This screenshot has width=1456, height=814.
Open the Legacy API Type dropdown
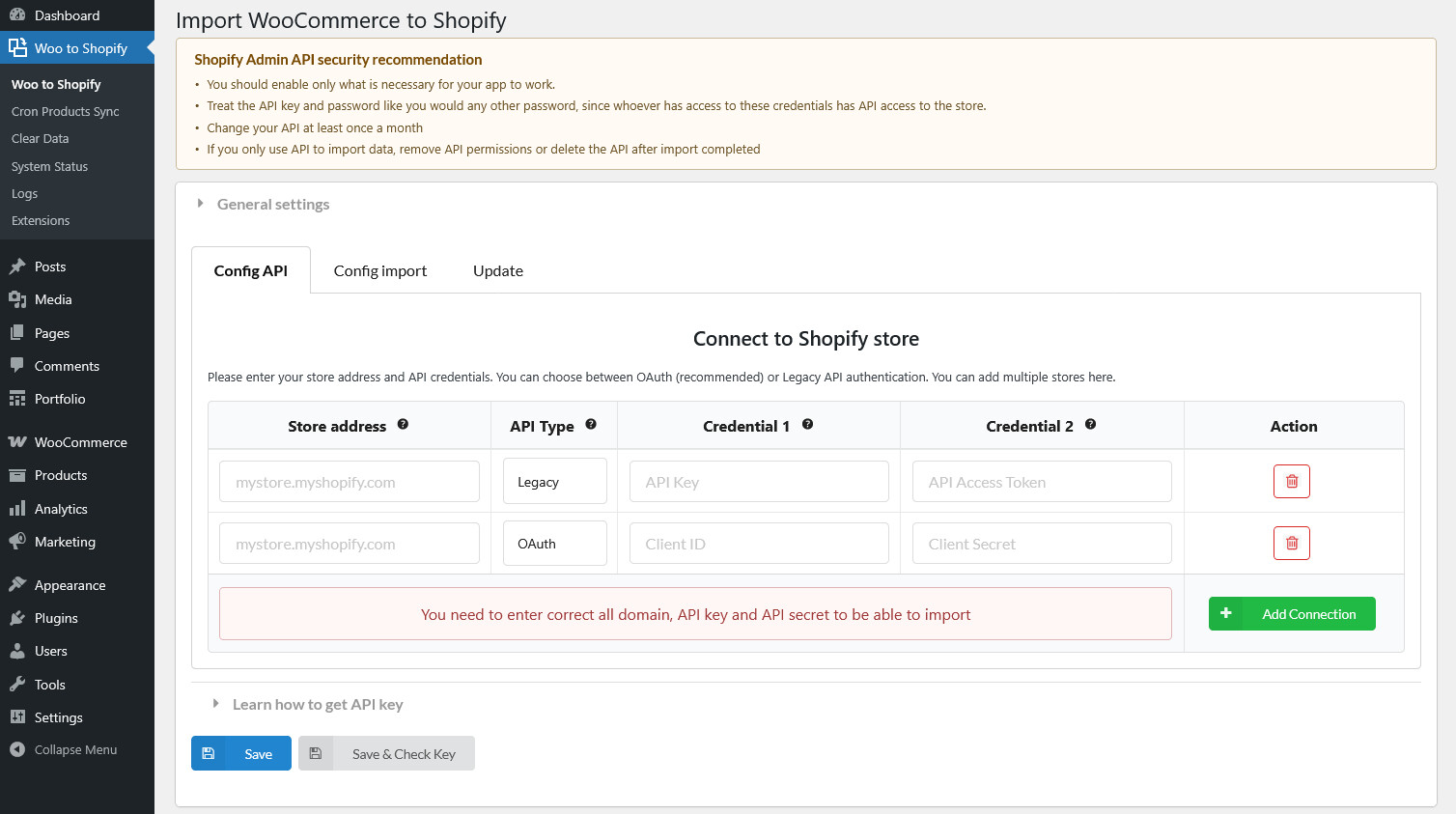[554, 482]
